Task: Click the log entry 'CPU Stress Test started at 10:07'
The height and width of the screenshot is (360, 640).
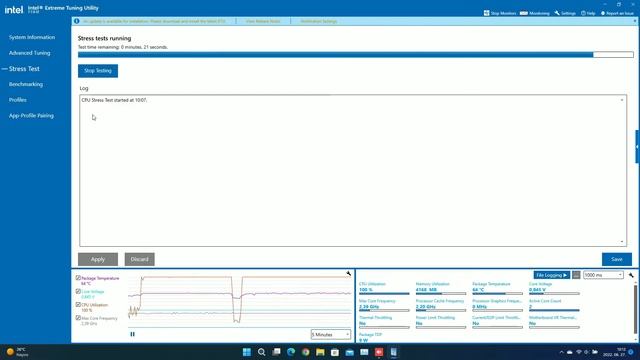Action: coord(114,100)
